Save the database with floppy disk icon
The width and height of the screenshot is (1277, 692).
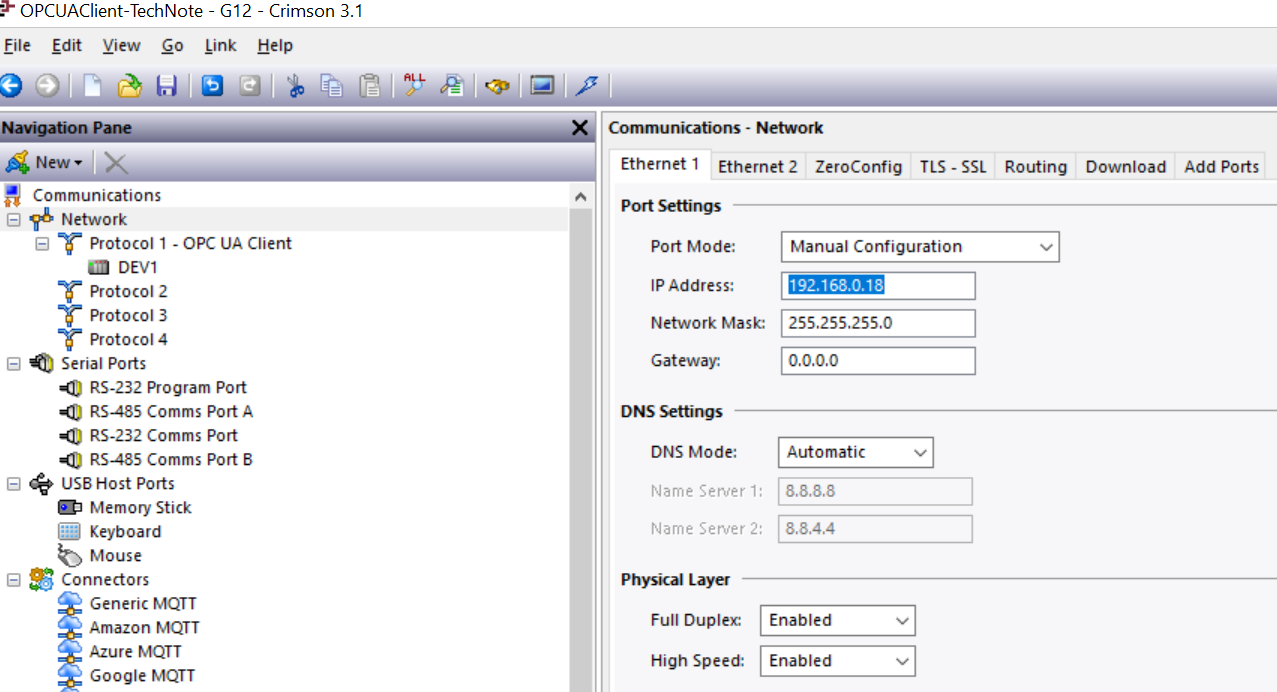click(167, 86)
